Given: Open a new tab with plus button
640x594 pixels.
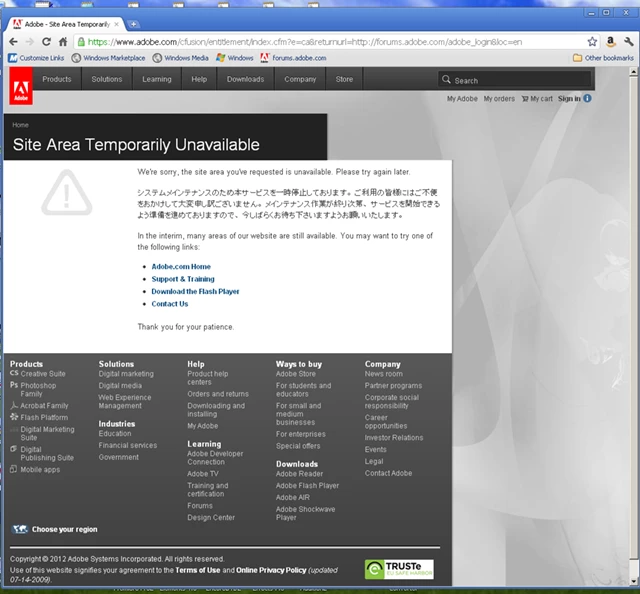Looking at the screenshot, I should 133,24.
